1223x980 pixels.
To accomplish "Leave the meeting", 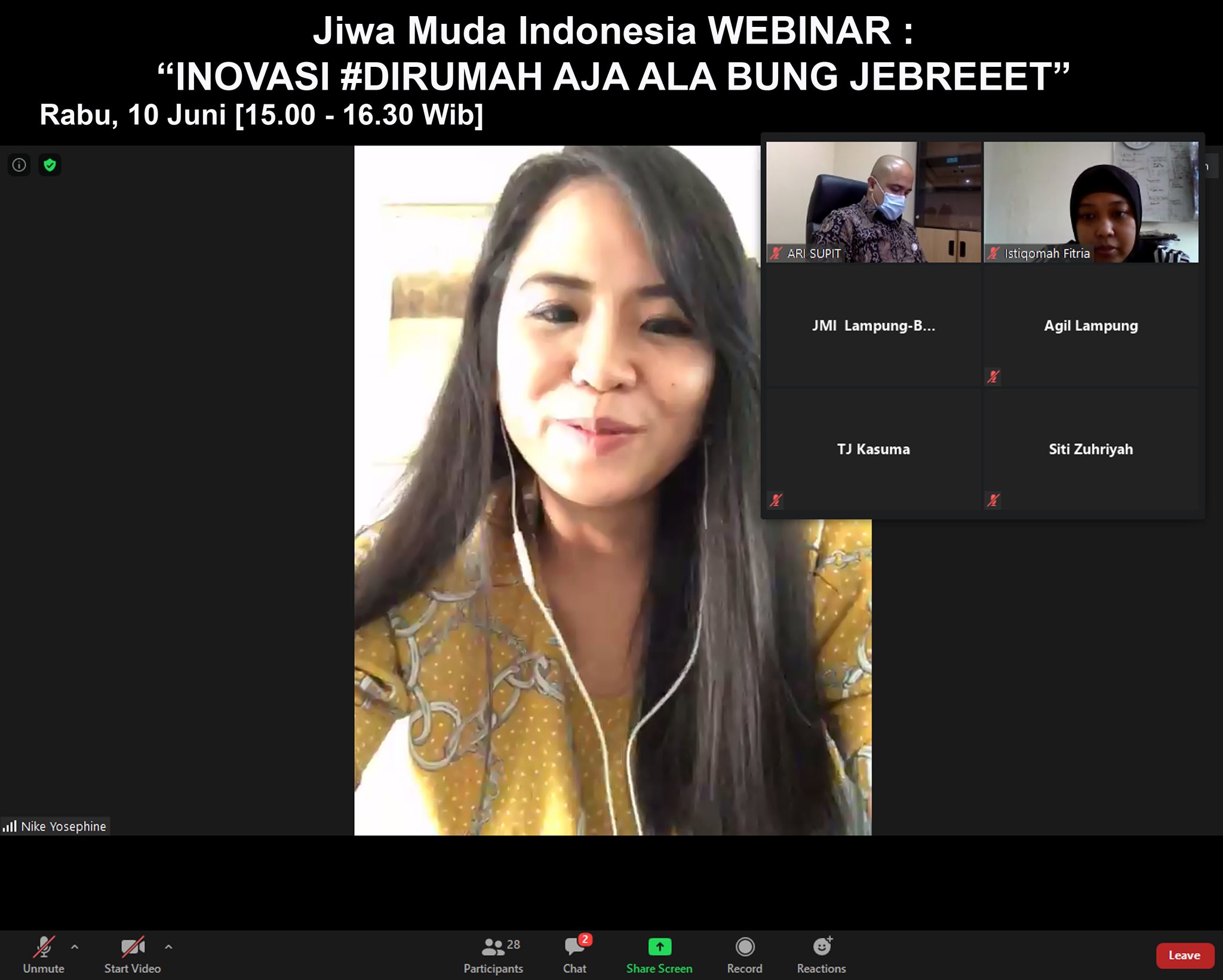I will [1184, 956].
